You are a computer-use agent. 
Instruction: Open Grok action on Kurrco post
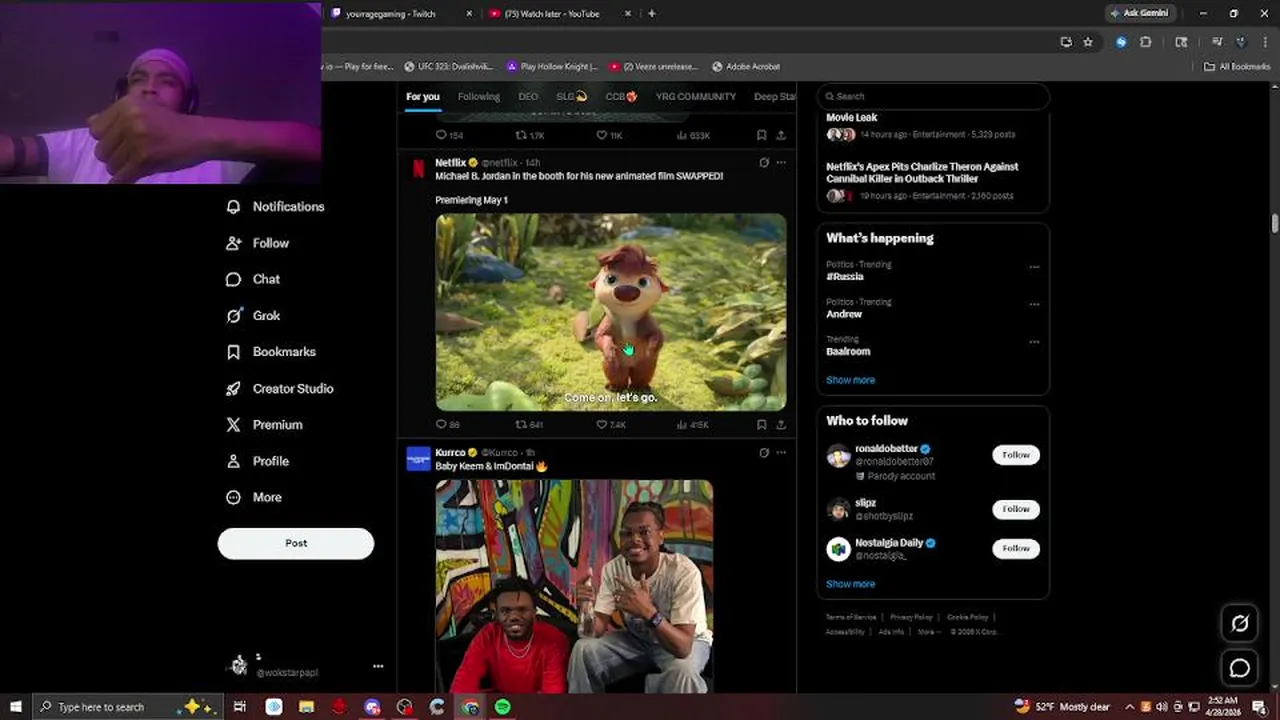tap(764, 452)
